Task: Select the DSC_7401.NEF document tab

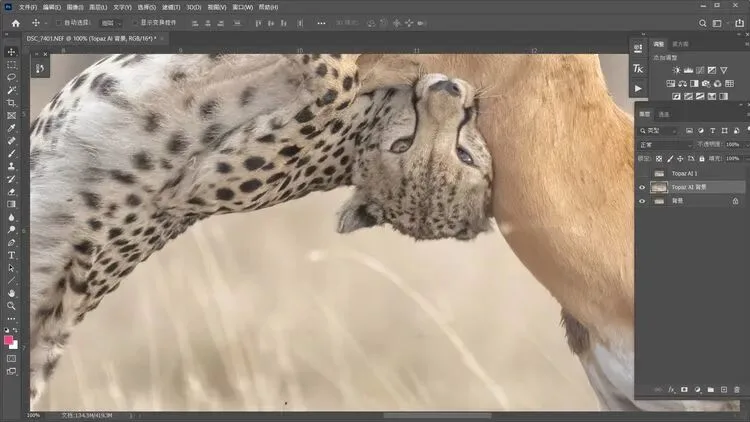Action: point(91,38)
